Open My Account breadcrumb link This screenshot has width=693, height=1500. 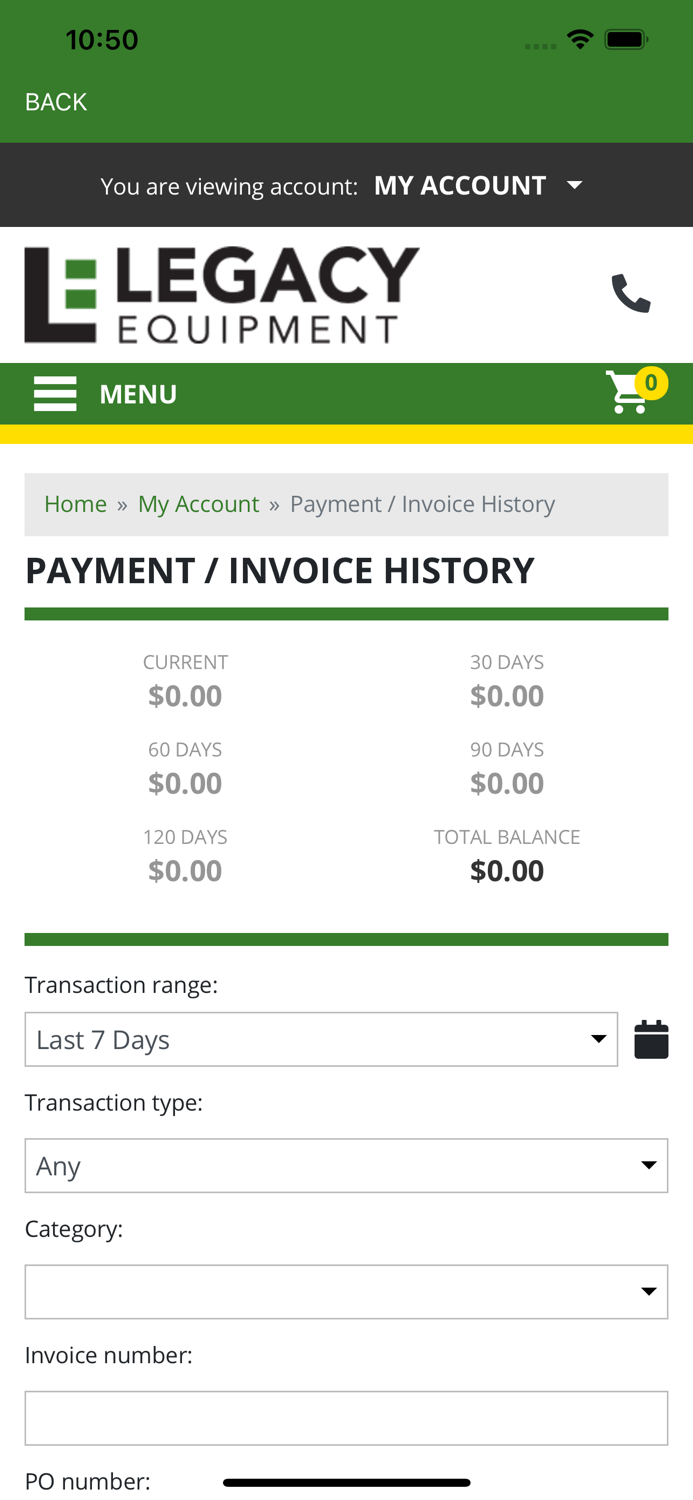[x=198, y=503]
